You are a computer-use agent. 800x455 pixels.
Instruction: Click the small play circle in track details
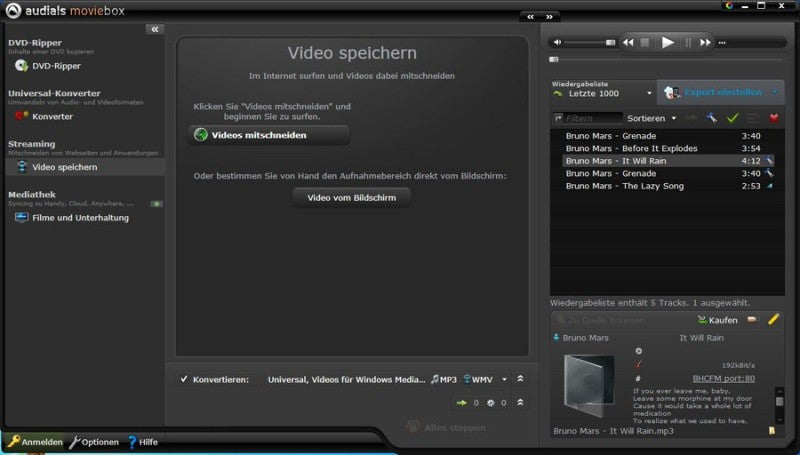[x=638, y=351]
